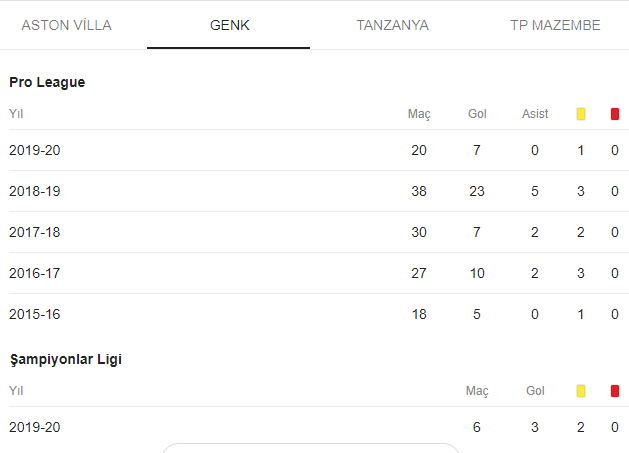
Task: Click the 2016-17 season row
Action: point(319,273)
